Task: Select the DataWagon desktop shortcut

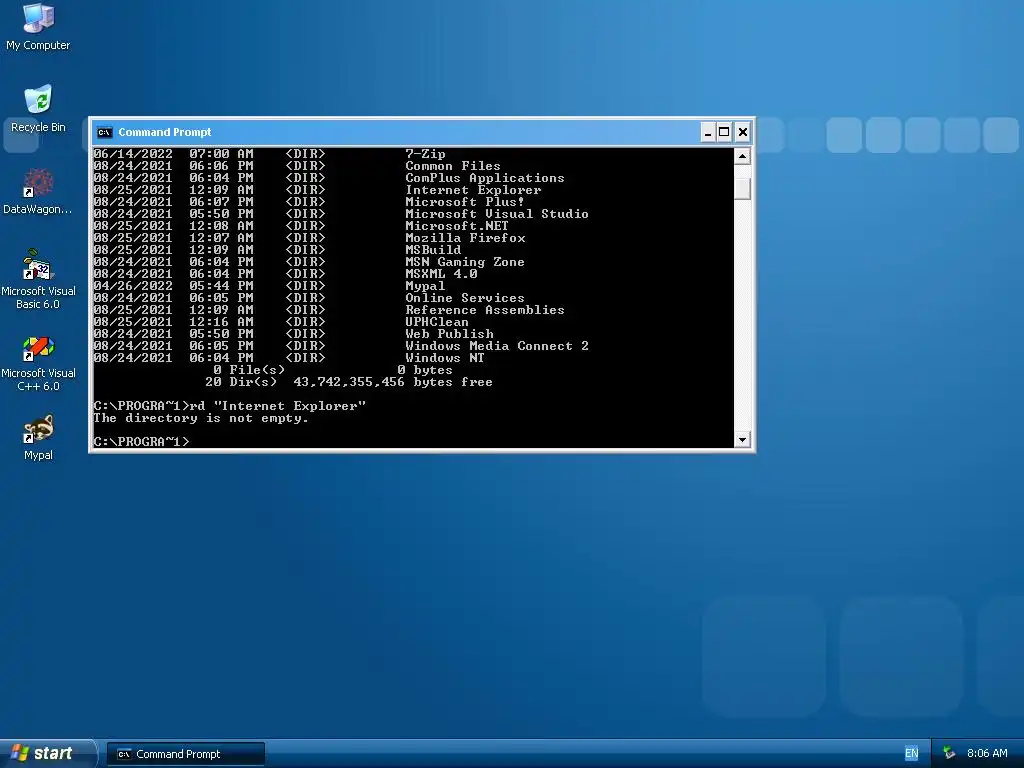Action: tap(38, 191)
